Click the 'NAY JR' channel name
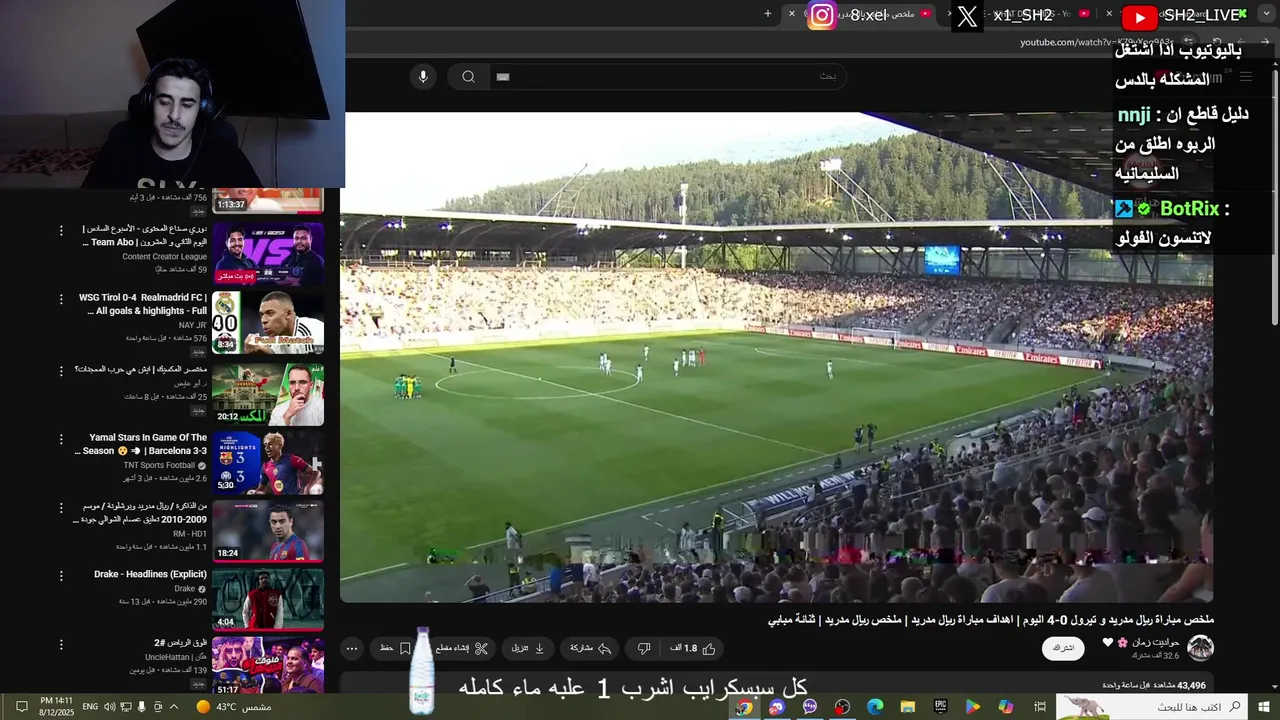1280x720 pixels. [x=193, y=325]
